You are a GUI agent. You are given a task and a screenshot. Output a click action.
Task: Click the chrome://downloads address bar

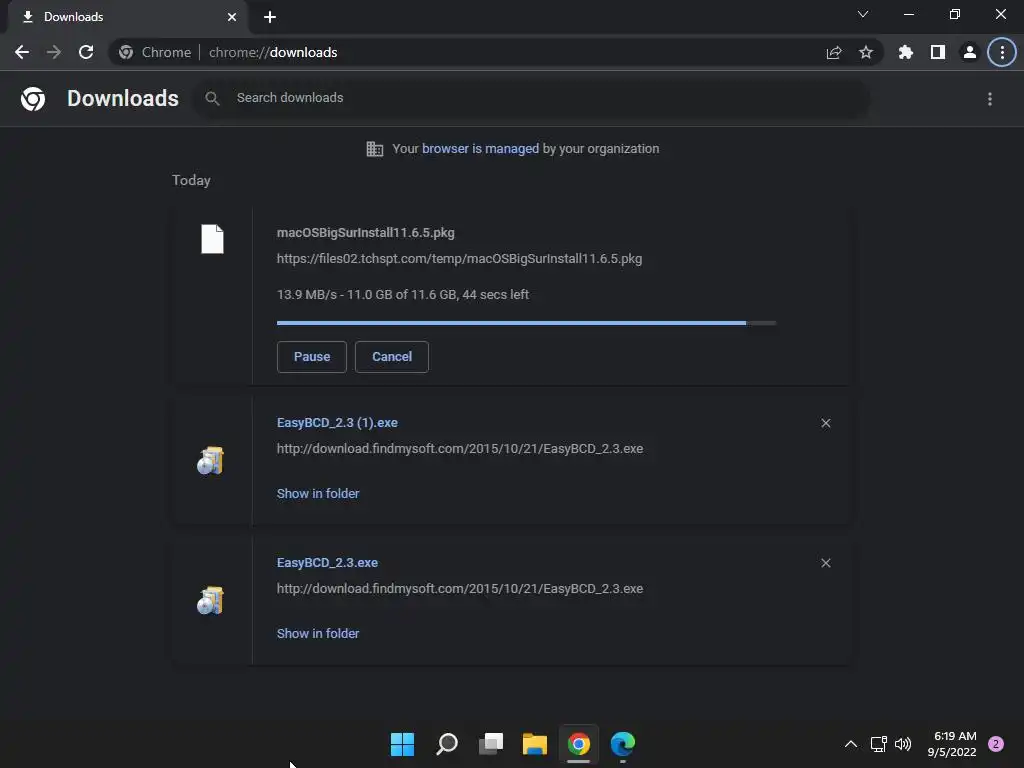496,52
